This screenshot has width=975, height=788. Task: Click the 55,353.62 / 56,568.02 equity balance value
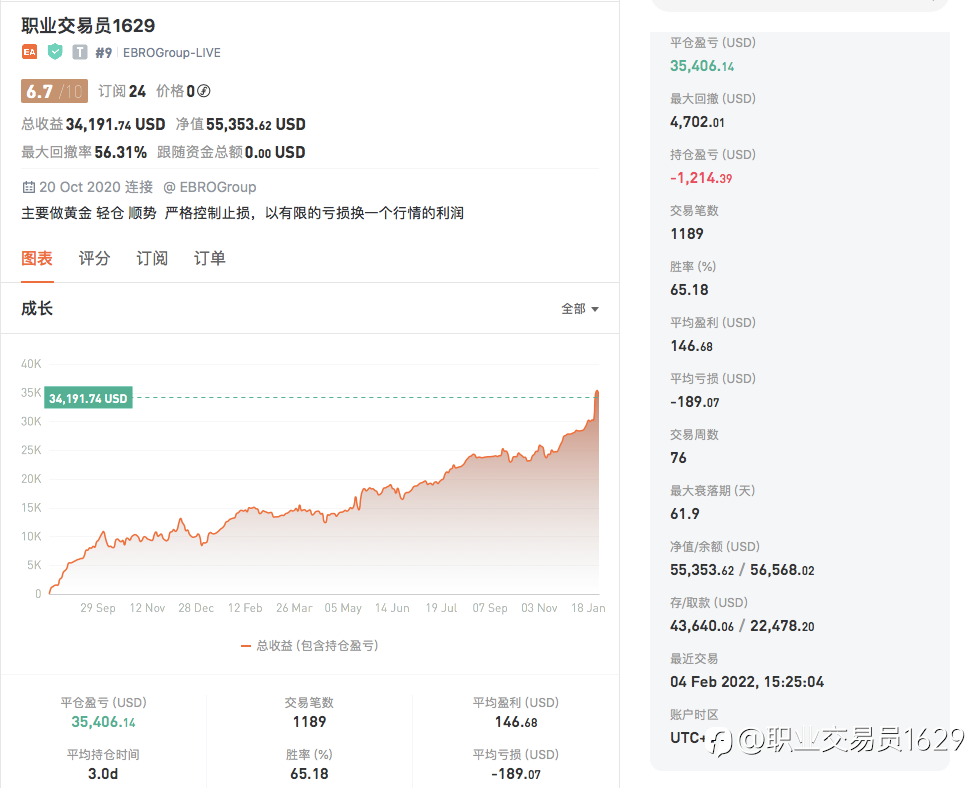coord(742,570)
